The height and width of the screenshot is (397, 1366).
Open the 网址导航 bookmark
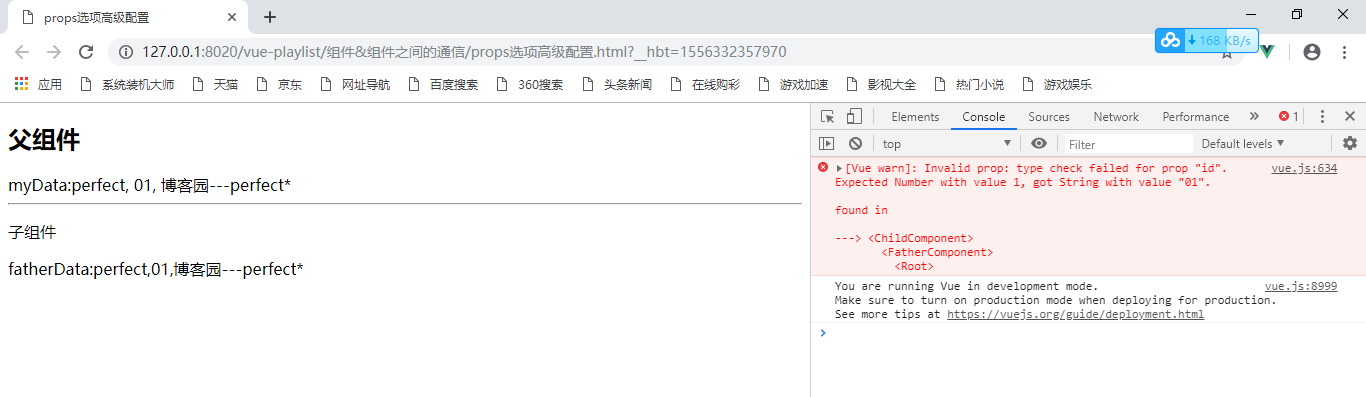tap(355, 85)
